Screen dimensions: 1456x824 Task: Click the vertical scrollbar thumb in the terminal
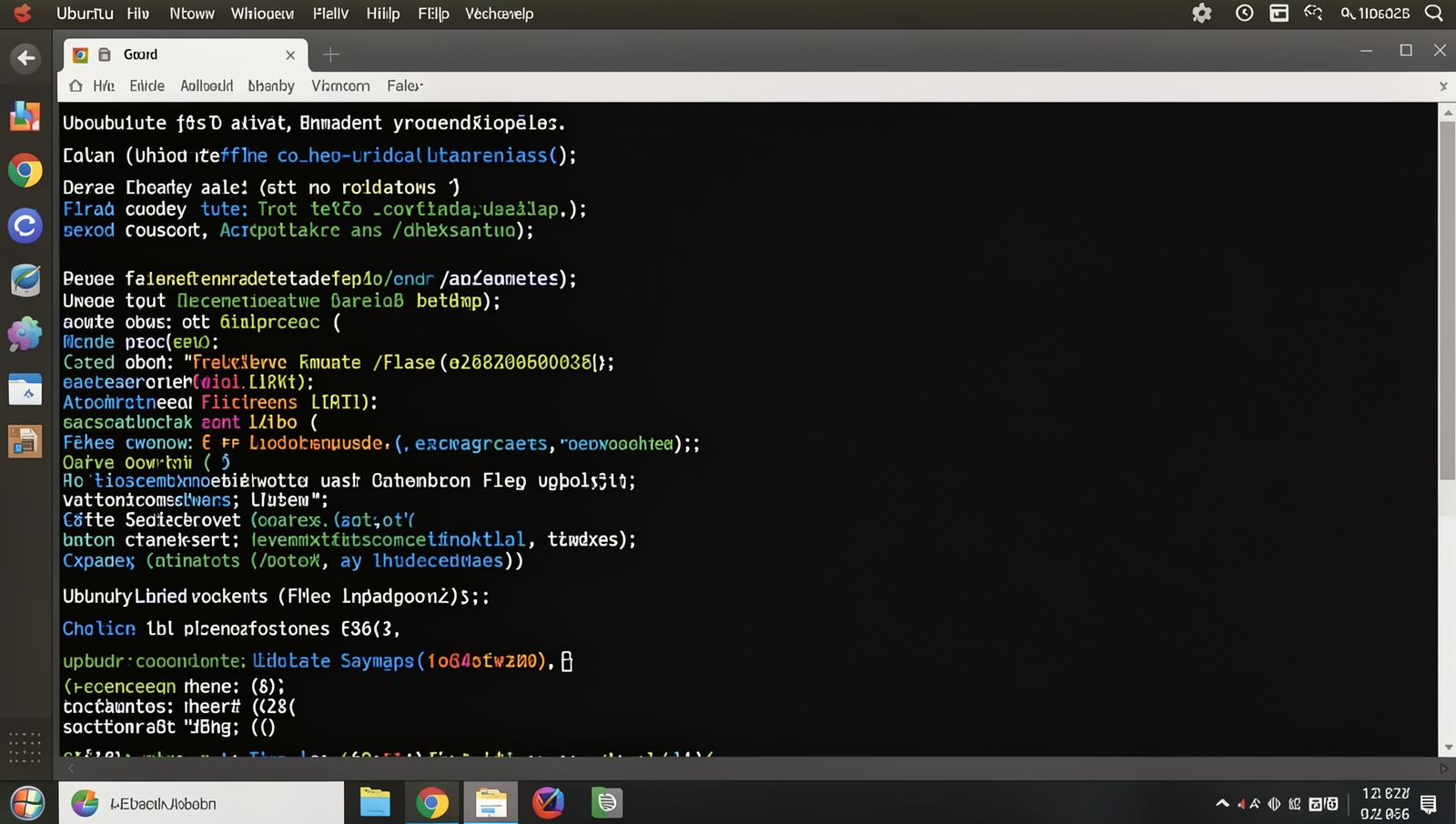1447,300
